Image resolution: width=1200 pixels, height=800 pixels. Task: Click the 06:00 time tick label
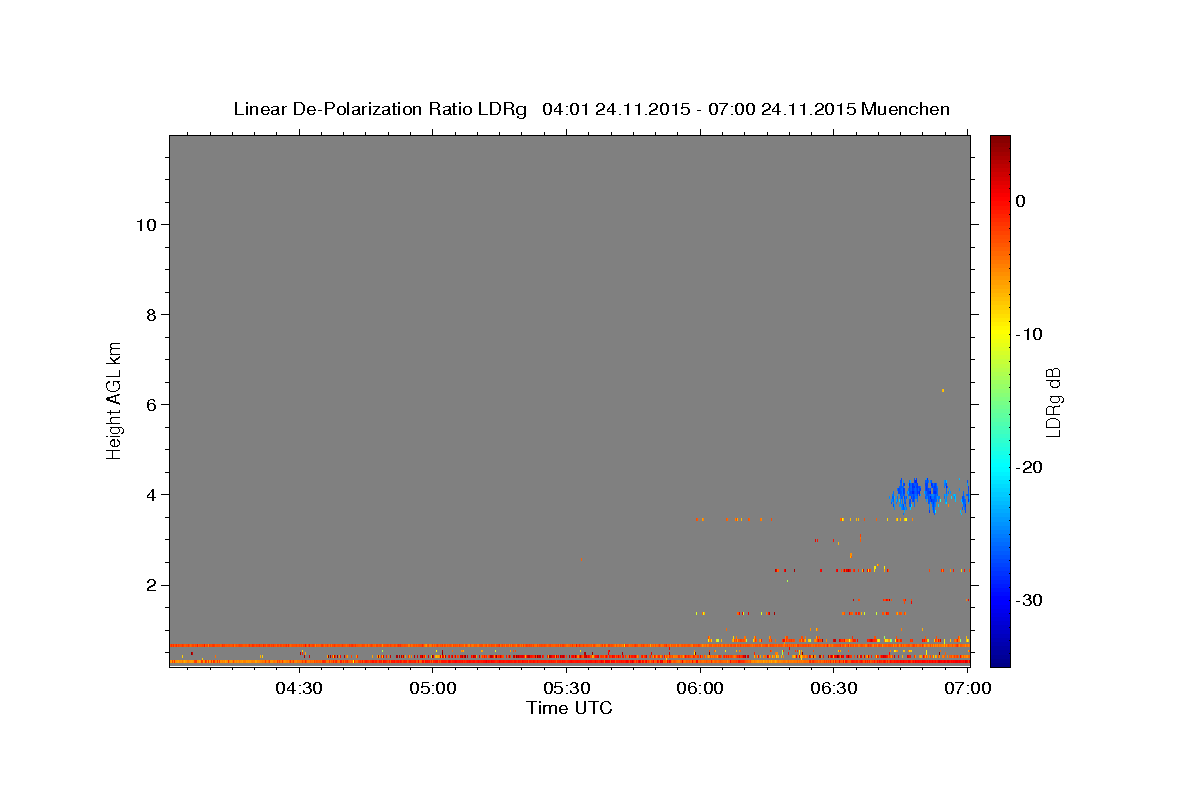[700, 688]
